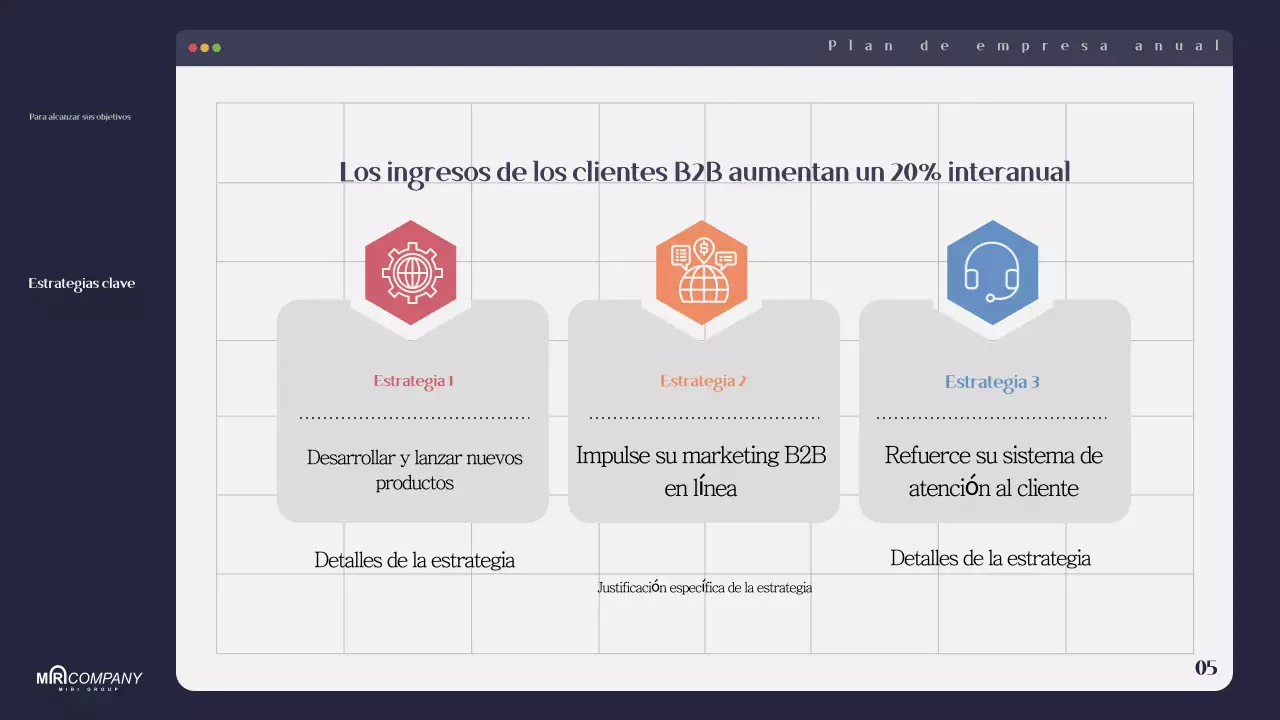This screenshot has height=720, width=1280.
Task: Click the Estrategia 1 heading
Action: pos(413,380)
